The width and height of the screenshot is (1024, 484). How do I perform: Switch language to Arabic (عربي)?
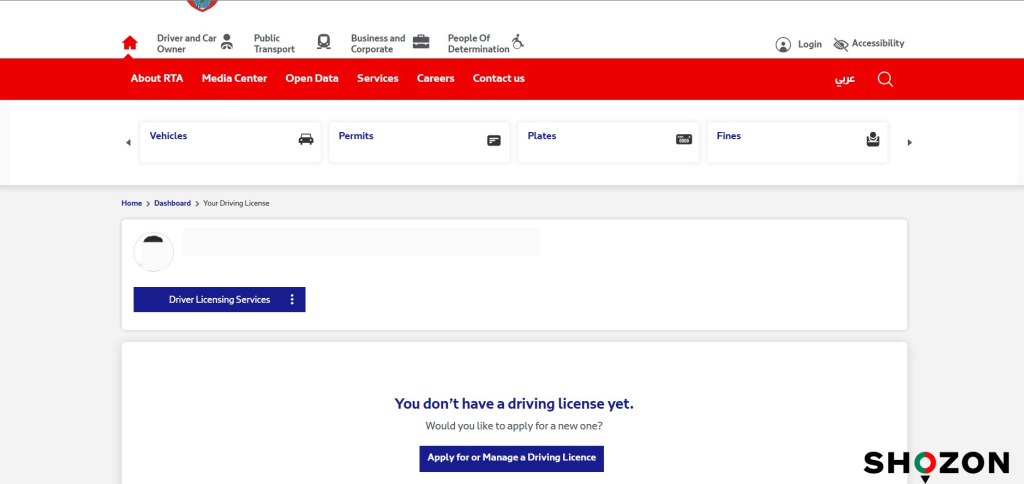(845, 79)
